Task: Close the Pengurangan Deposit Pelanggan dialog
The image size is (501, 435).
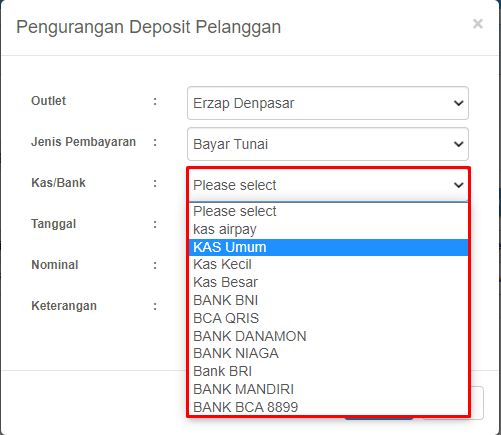Action: tap(478, 24)
